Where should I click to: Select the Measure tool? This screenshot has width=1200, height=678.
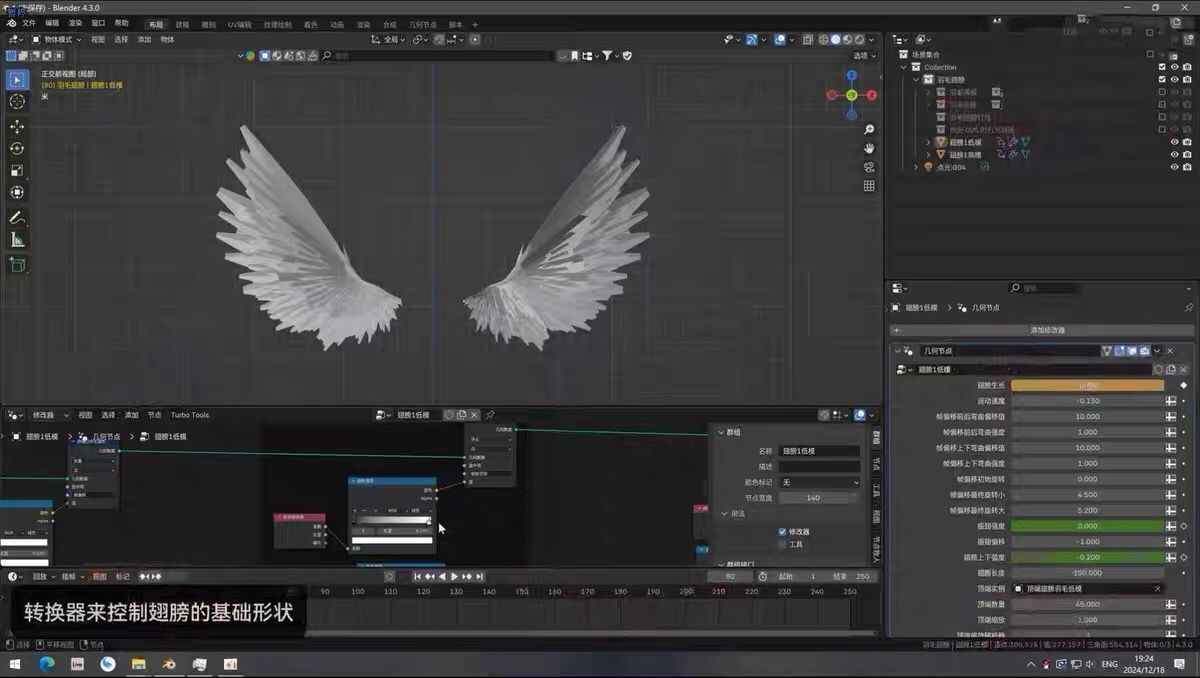coord(17,240)
